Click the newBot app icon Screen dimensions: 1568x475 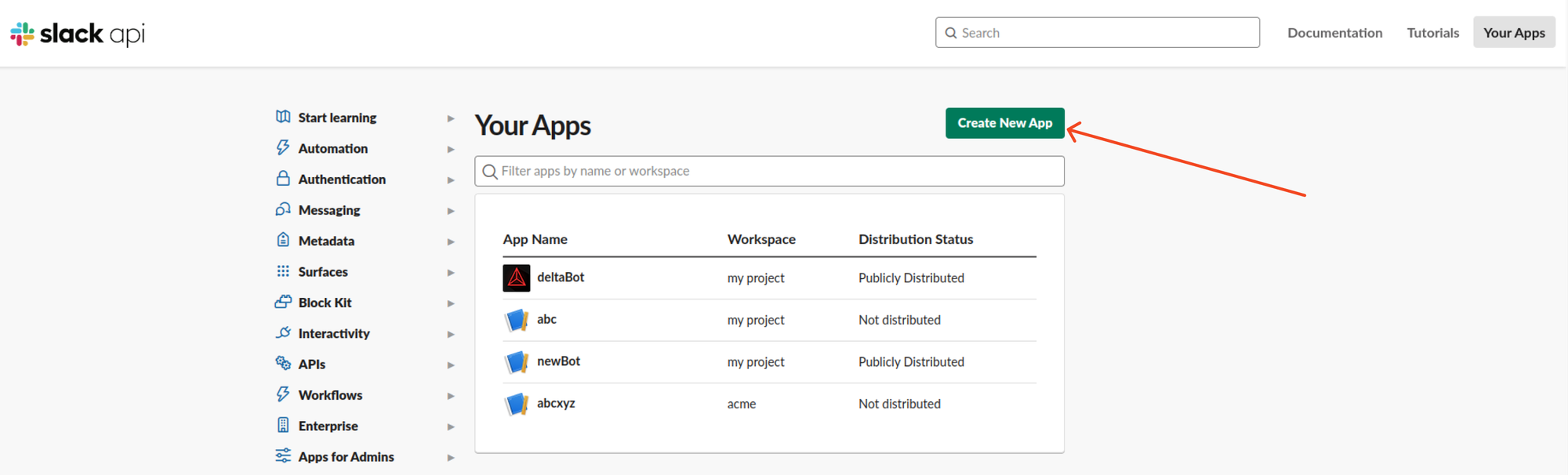click(x=516, y=362)
